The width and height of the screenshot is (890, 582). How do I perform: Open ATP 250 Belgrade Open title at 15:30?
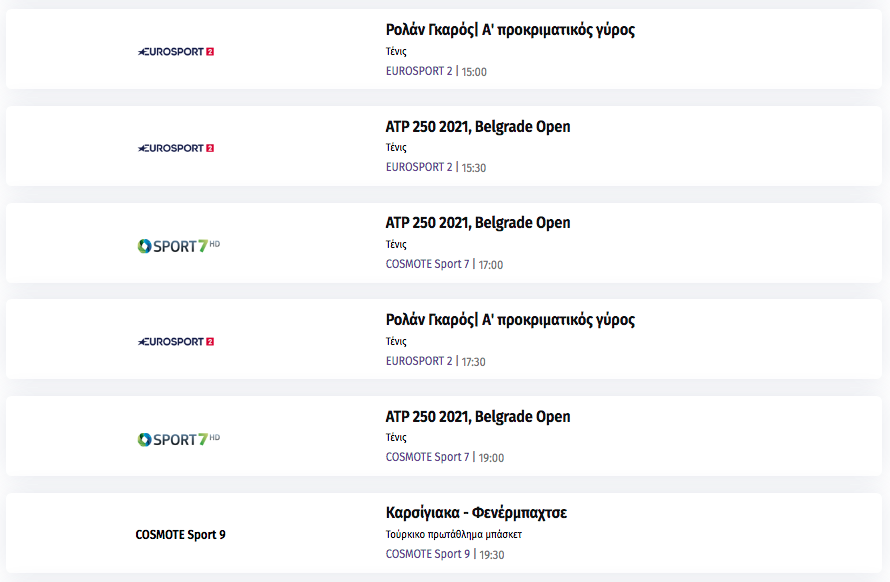pyautogui.click(x=478, y=126)
